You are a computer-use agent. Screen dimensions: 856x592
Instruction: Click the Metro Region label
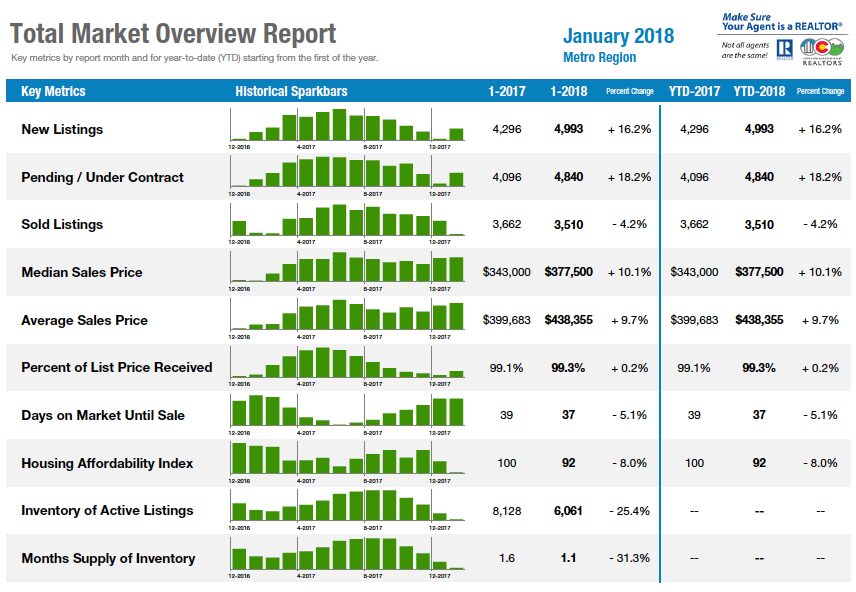tap(599, 57)
